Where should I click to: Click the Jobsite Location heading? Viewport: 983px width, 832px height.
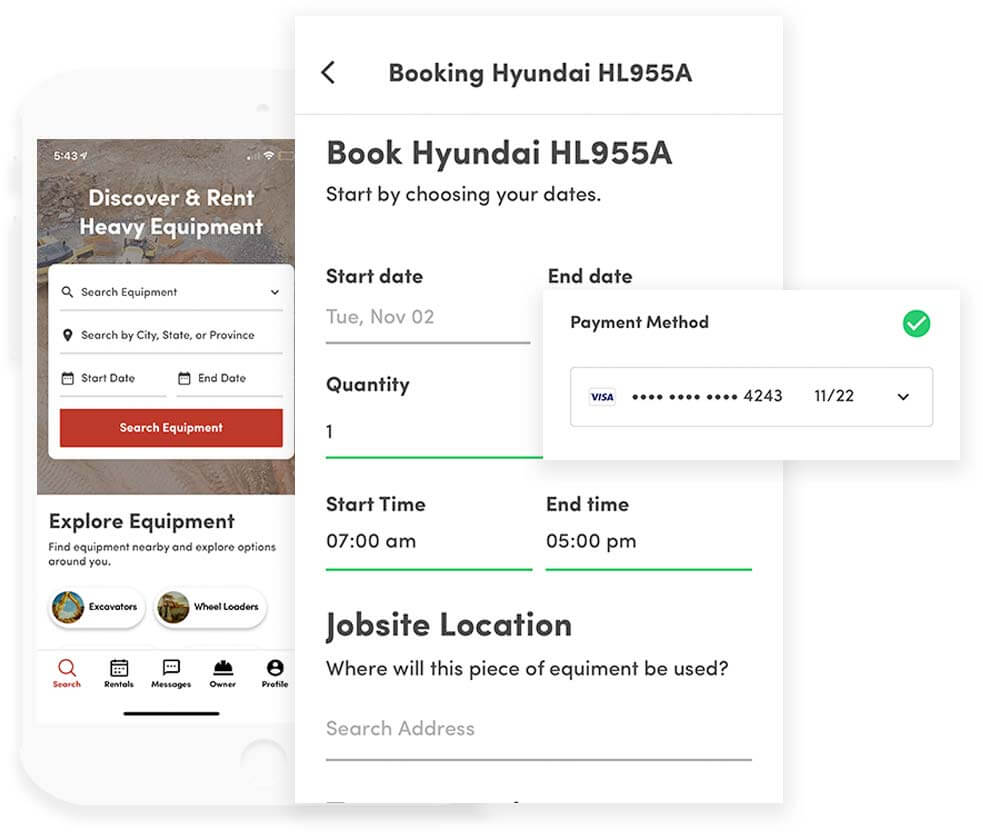[x=449, y=626]
